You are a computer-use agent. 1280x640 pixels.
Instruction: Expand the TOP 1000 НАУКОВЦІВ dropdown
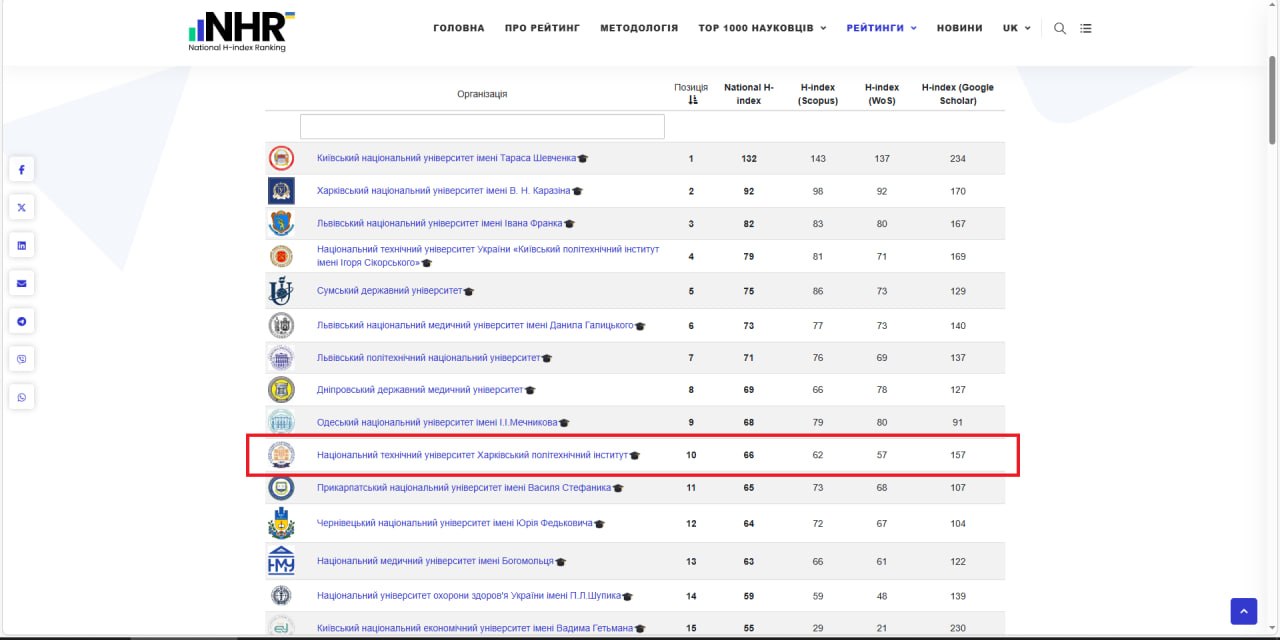(x=762, y=28)
